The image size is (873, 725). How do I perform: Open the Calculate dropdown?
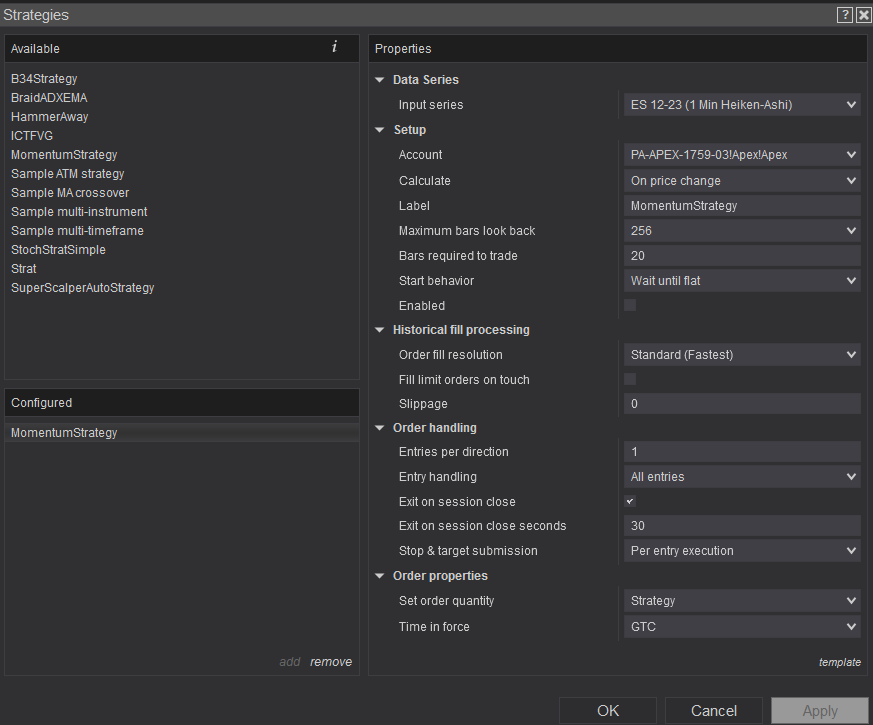741,180
